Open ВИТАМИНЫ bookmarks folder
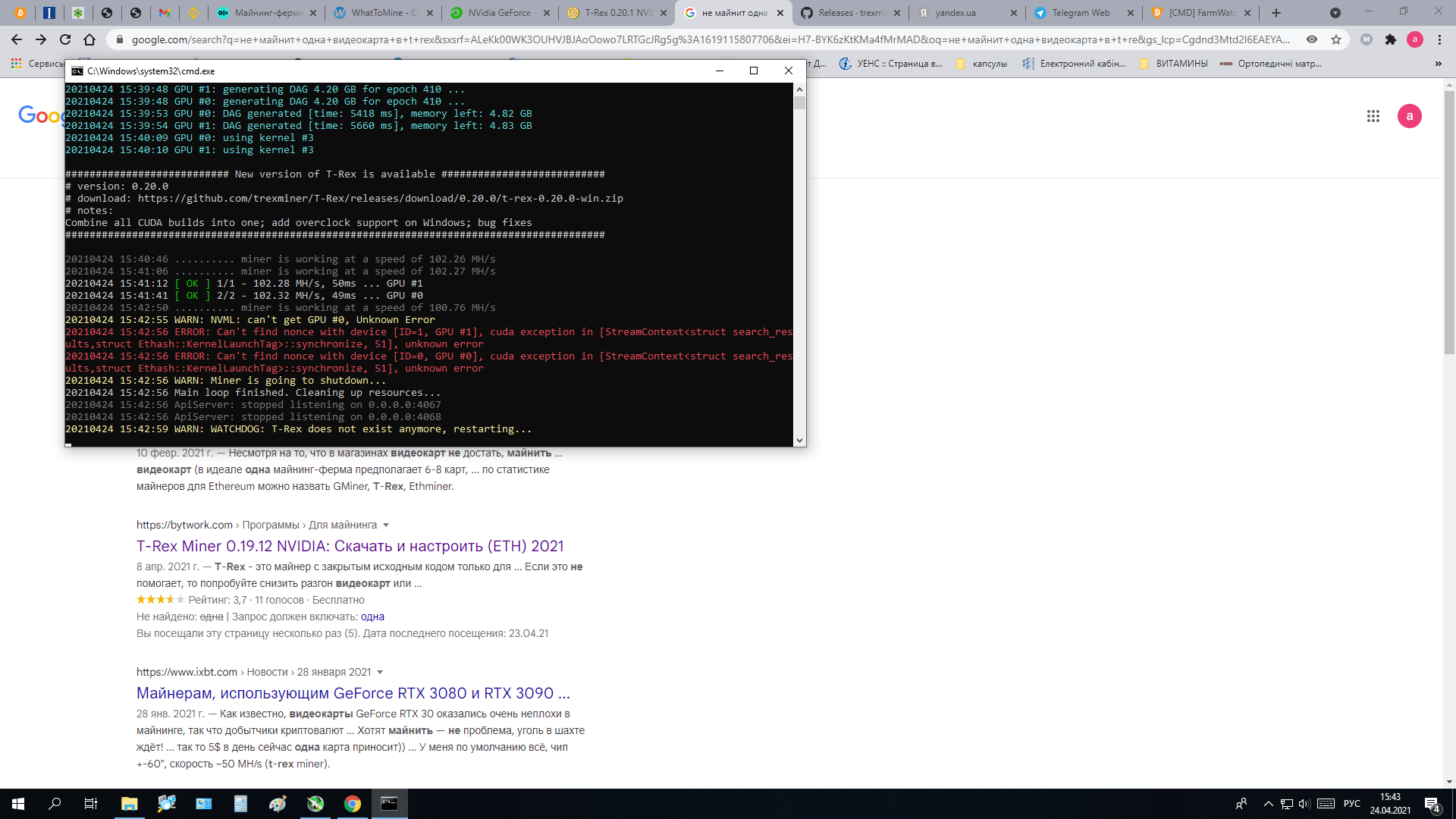Viewport: 1456px width, 819px height. click(x=1173, y=64)
